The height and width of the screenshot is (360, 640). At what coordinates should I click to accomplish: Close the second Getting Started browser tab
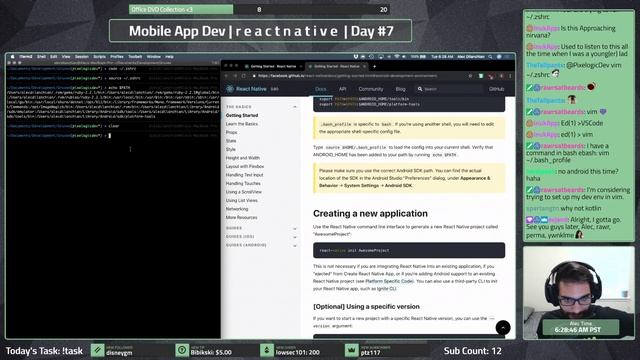364,66
